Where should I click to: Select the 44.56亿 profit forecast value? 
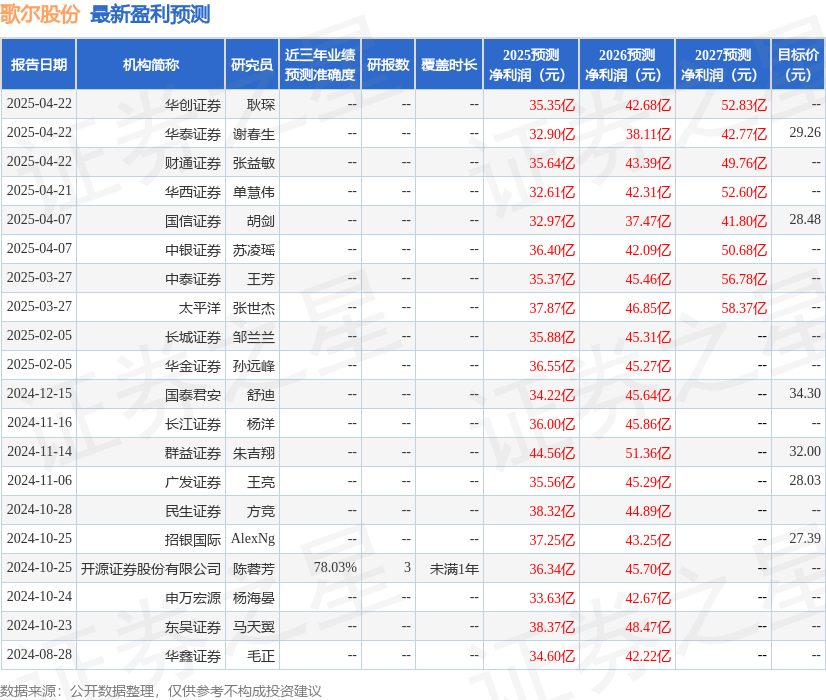point(552,452)
